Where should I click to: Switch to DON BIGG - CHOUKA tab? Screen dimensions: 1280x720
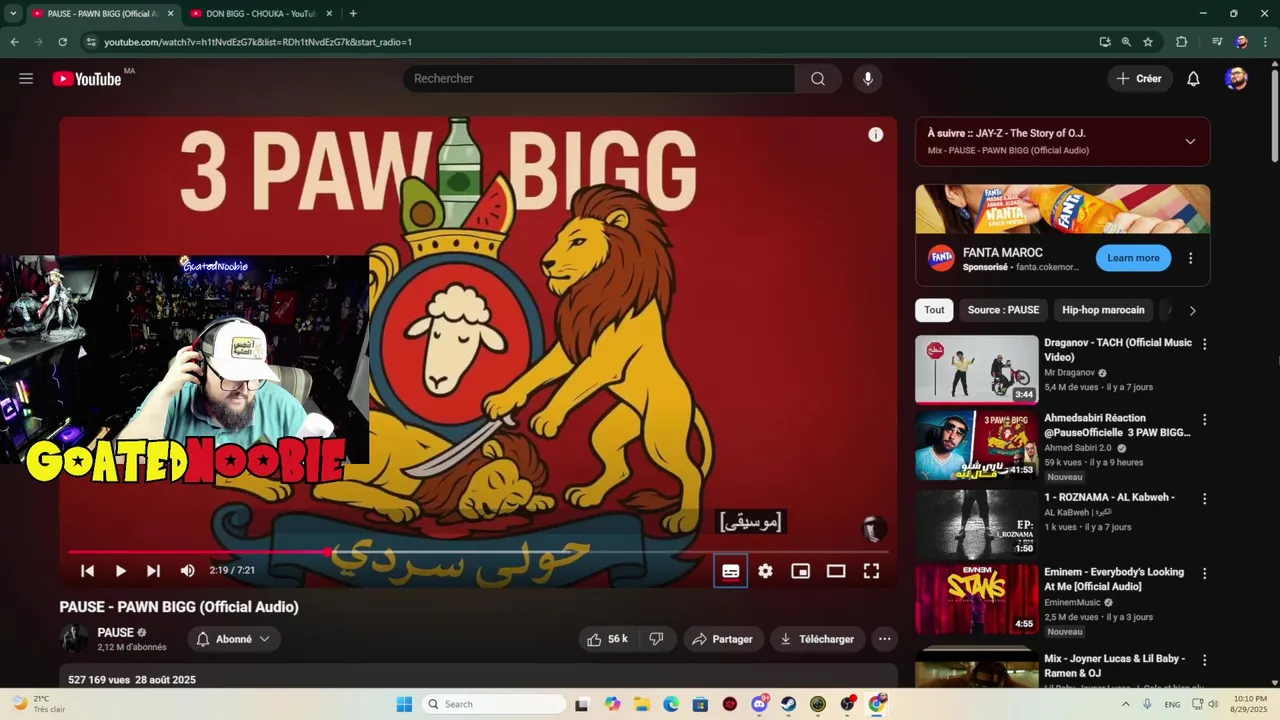click(x=258, y=14)
